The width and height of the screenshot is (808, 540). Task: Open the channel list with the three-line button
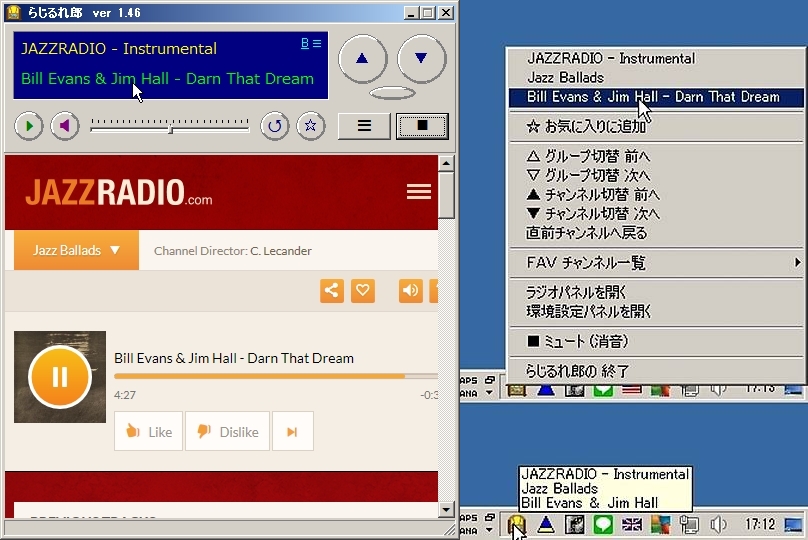click(364, 126)
